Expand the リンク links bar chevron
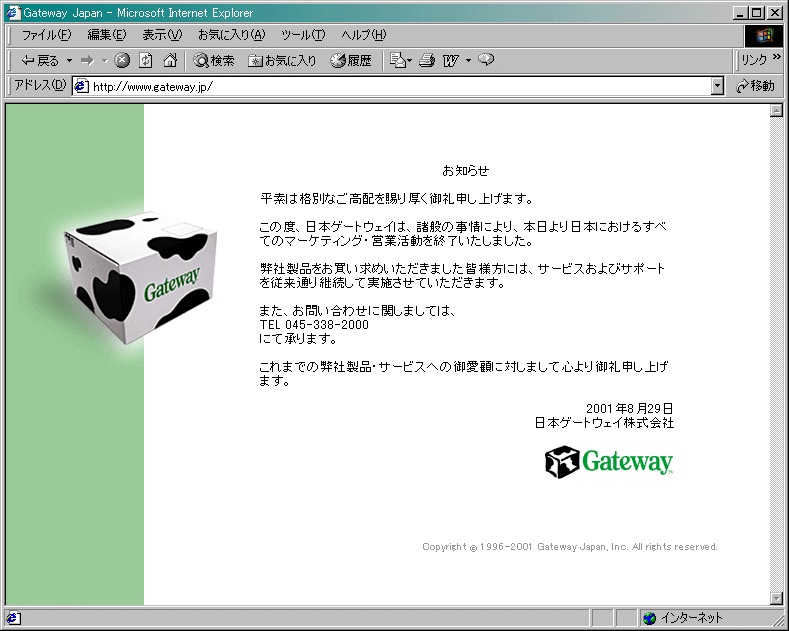 [777, 56]
